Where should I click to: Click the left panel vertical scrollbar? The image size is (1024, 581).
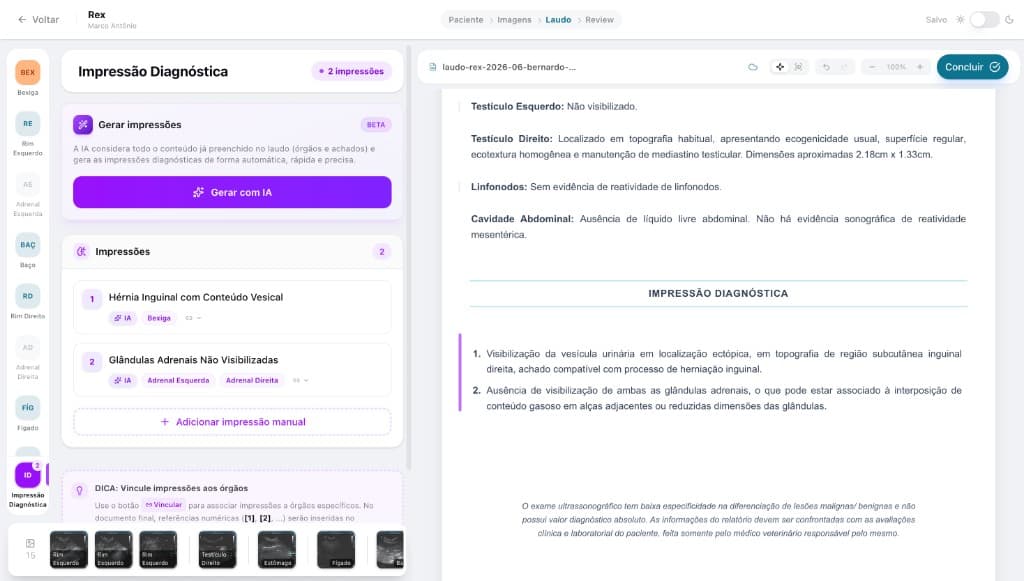[409, 258]
